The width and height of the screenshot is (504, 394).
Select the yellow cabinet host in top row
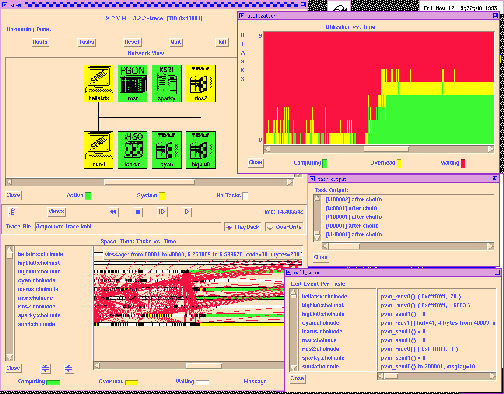click(x=201, y=83)
